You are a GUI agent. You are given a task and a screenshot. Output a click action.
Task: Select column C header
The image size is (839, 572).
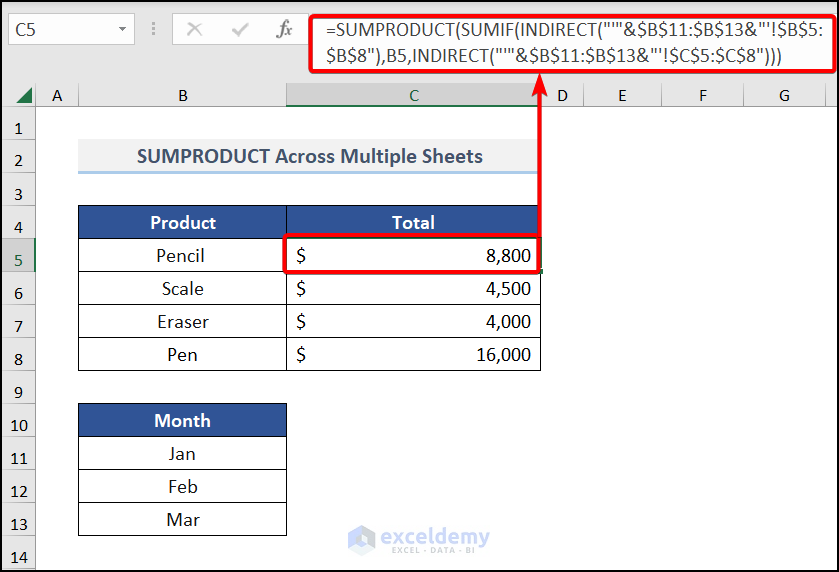413,95
